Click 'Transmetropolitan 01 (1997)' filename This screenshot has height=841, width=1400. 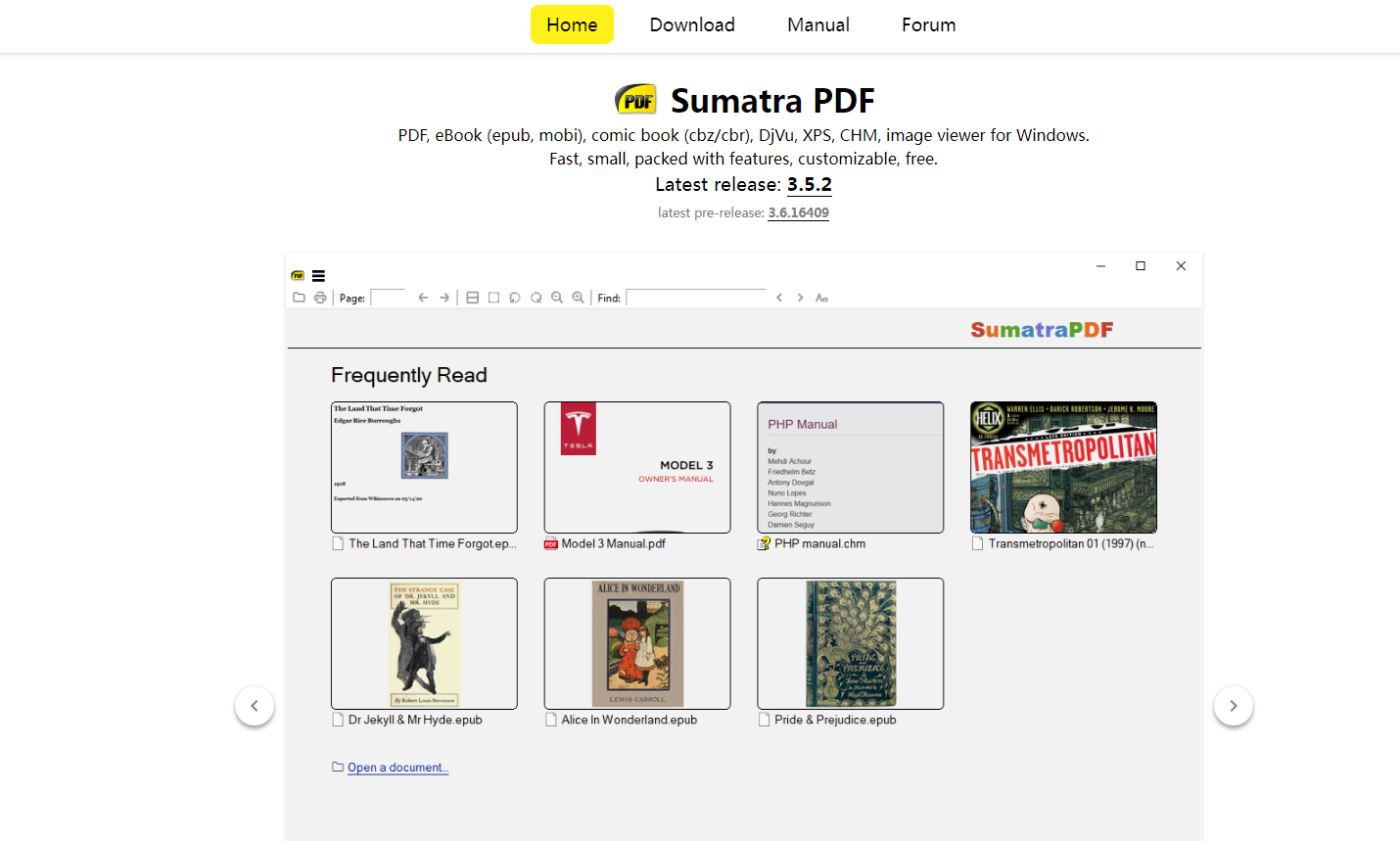1071,543
